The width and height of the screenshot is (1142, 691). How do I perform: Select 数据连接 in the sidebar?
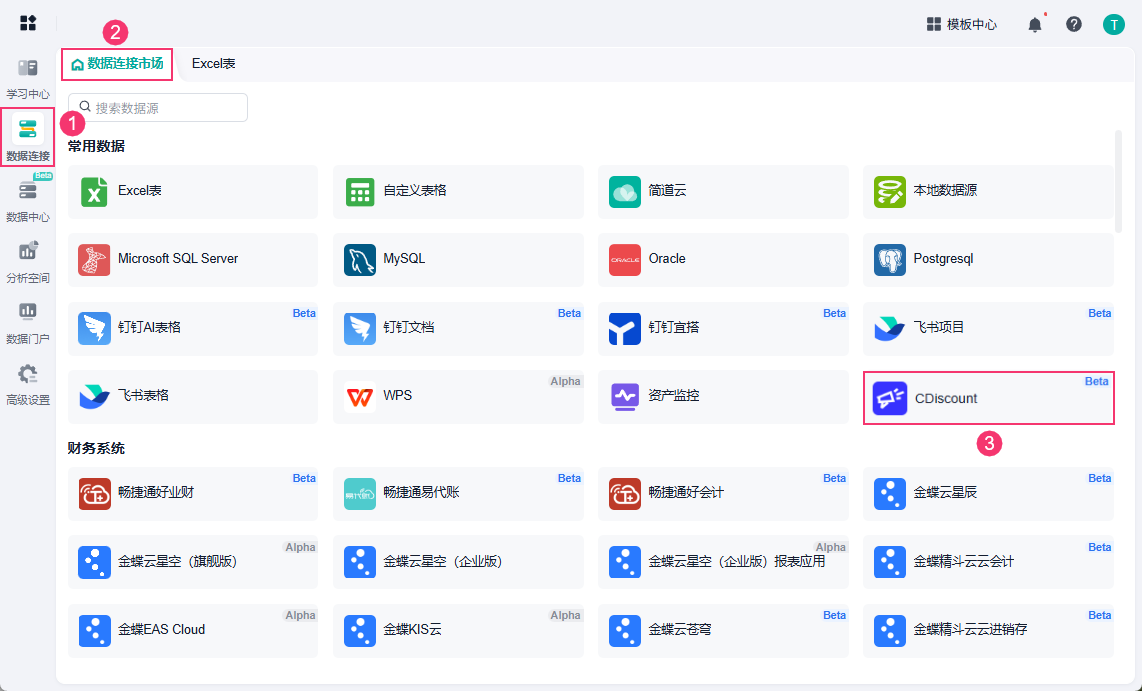click(28, 138)
